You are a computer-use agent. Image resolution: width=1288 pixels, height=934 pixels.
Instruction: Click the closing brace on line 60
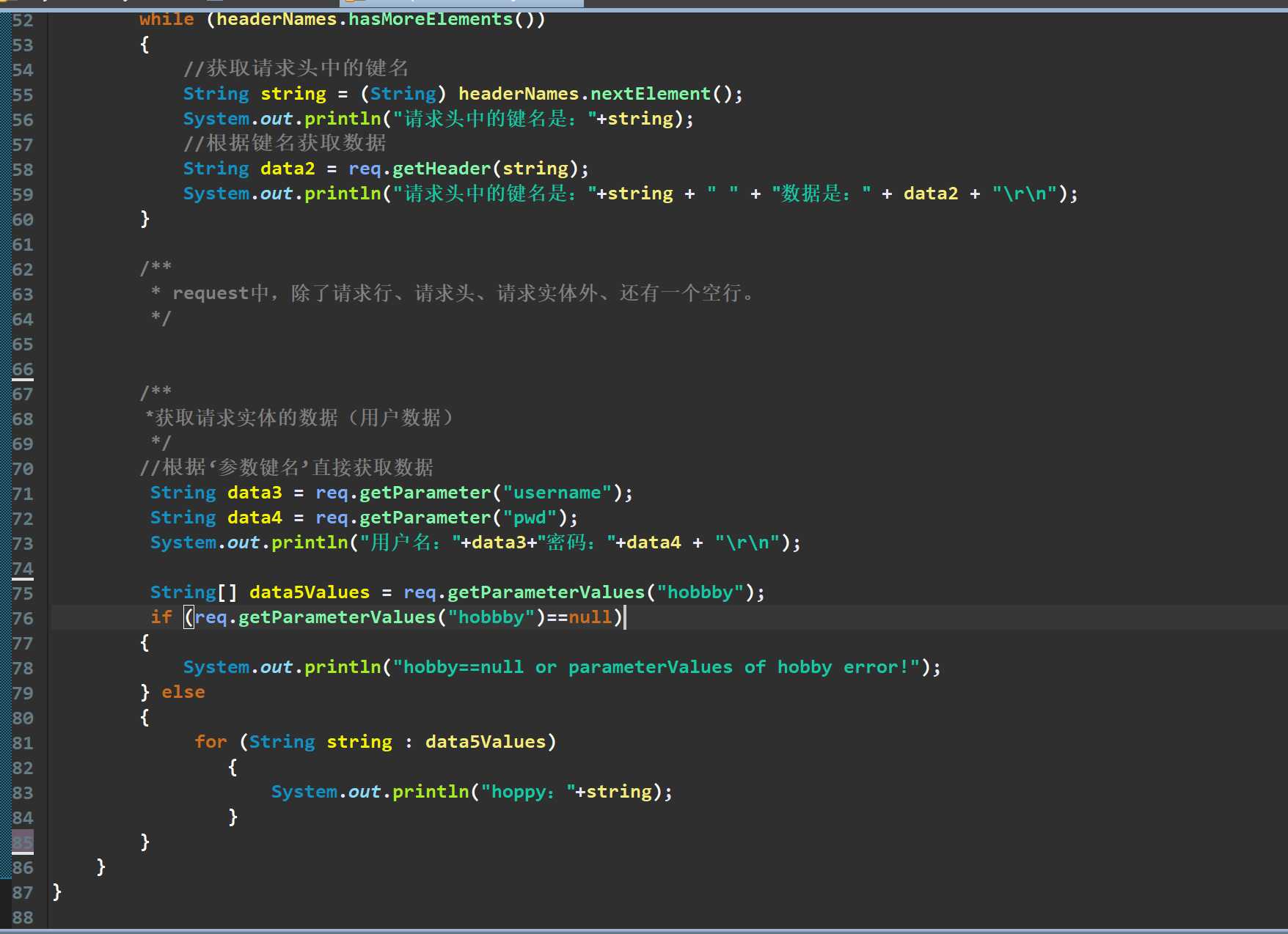[144, 218]
